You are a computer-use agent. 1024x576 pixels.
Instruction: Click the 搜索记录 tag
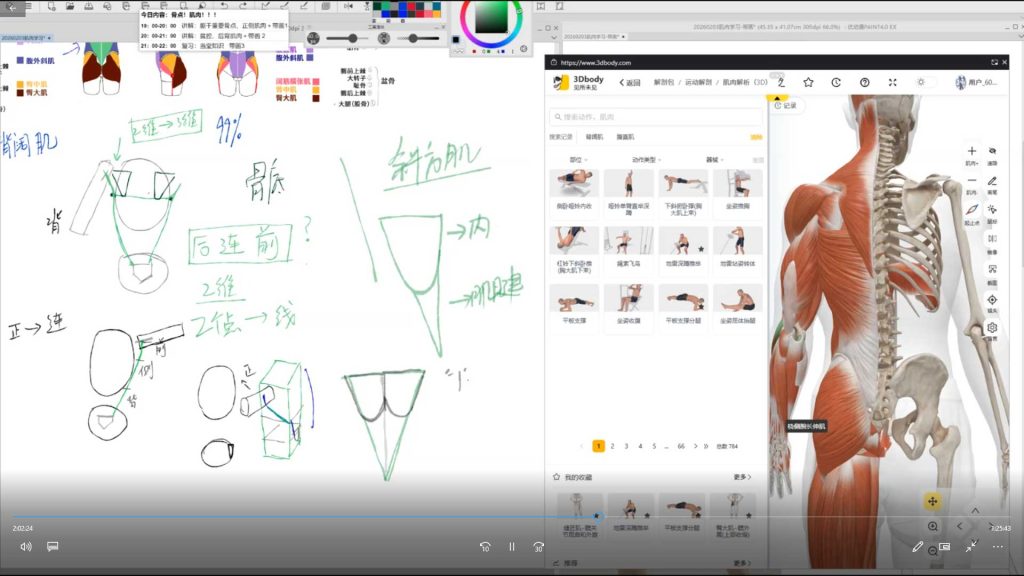click(561, 137)
